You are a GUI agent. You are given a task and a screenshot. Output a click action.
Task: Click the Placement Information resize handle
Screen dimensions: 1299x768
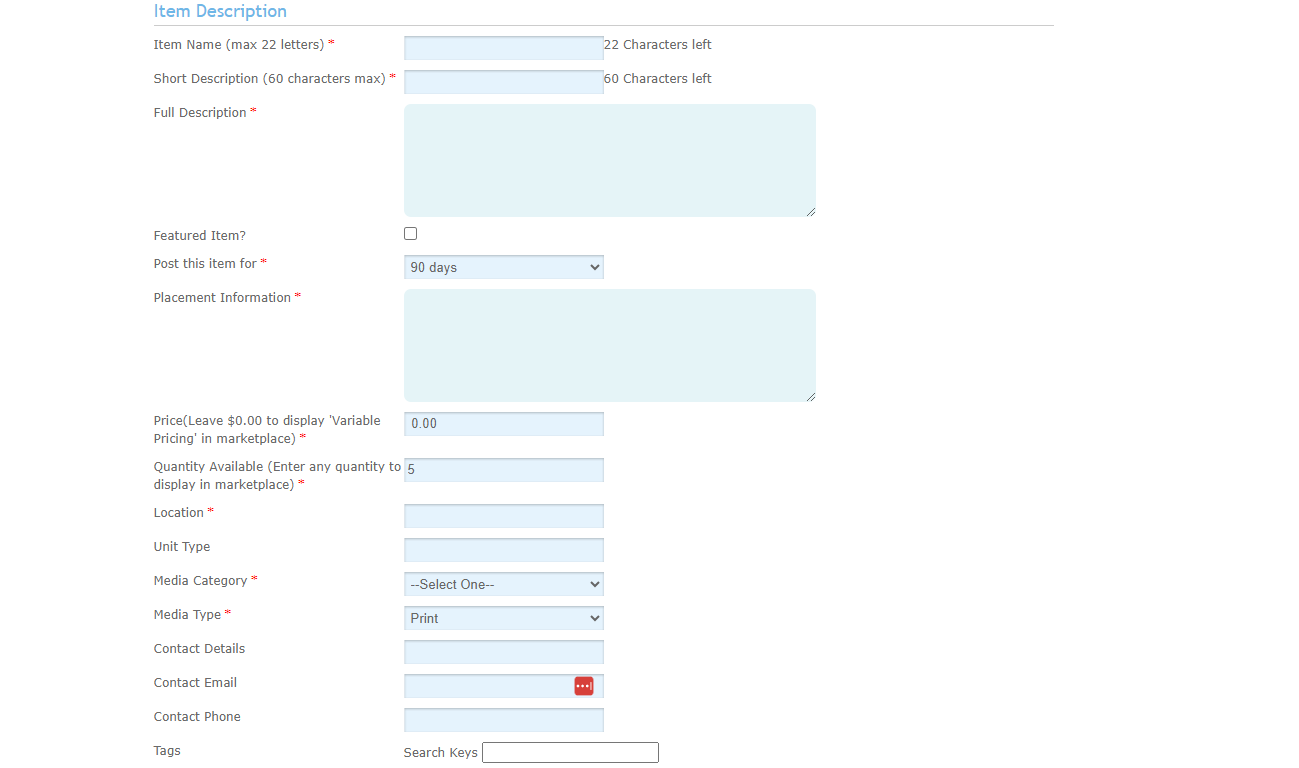810,396
